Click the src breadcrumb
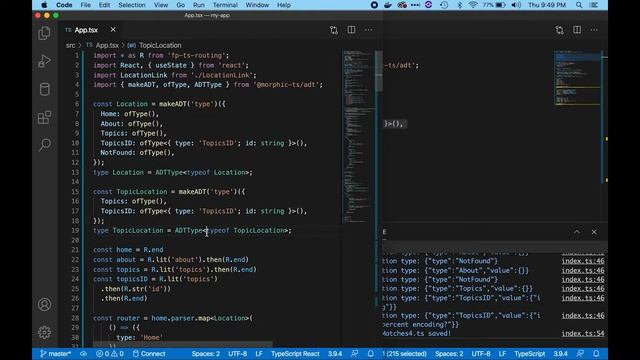 (71, 45)
